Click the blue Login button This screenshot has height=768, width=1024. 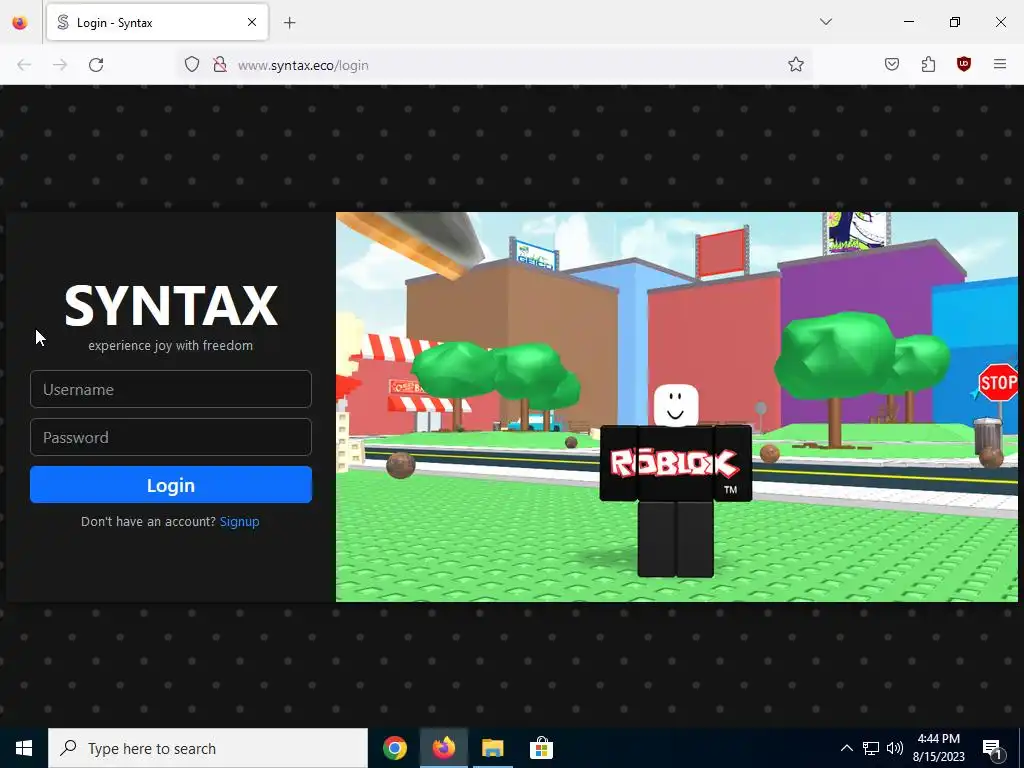pyautogui.click(x=170, y=485)
